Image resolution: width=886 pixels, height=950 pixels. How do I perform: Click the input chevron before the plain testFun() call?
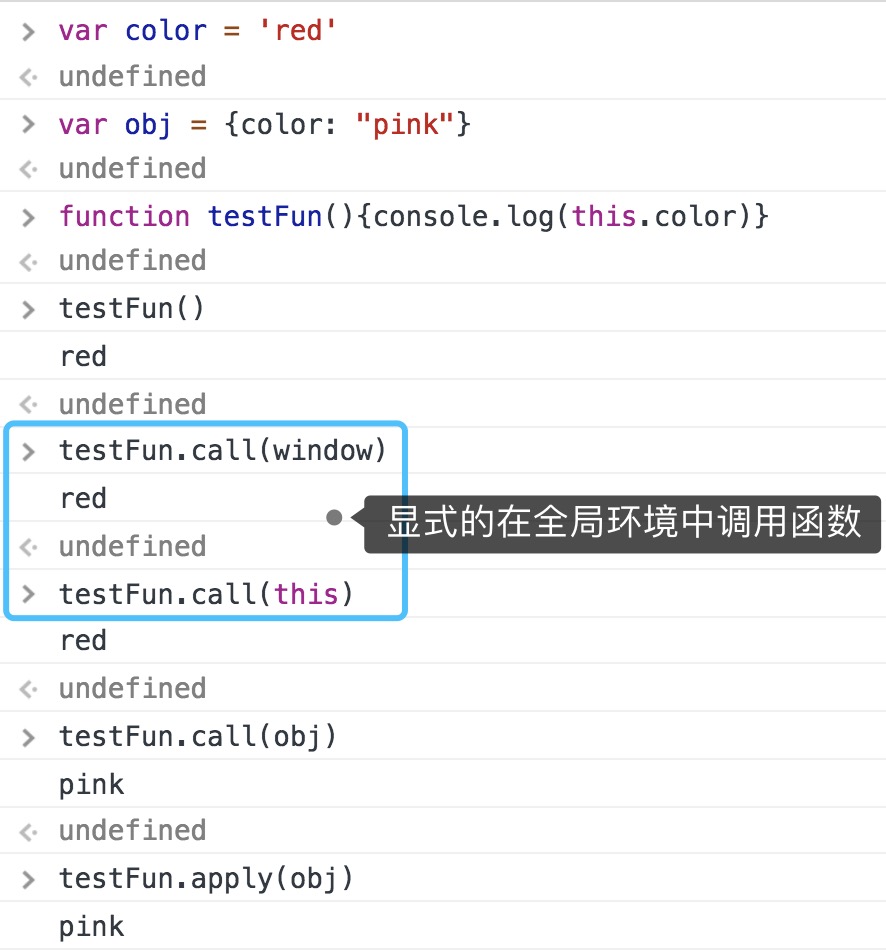pos(29,309)
